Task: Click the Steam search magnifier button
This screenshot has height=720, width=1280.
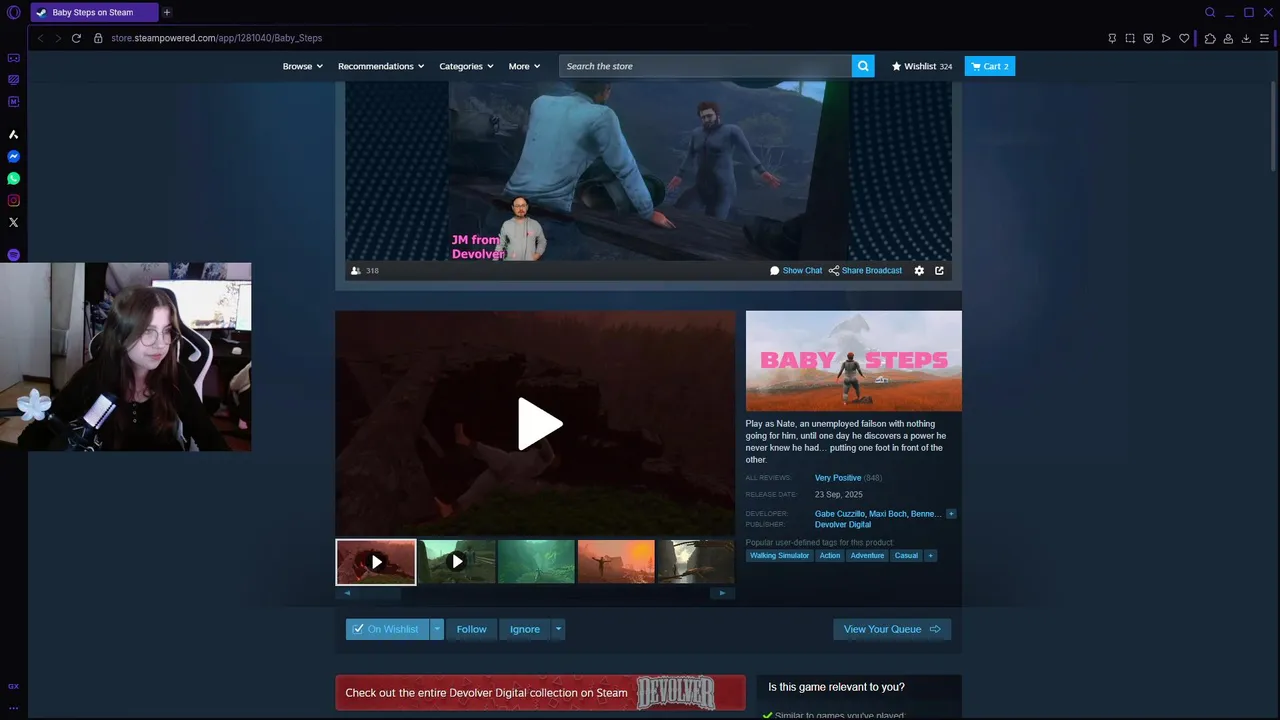Action: point(863,66)
